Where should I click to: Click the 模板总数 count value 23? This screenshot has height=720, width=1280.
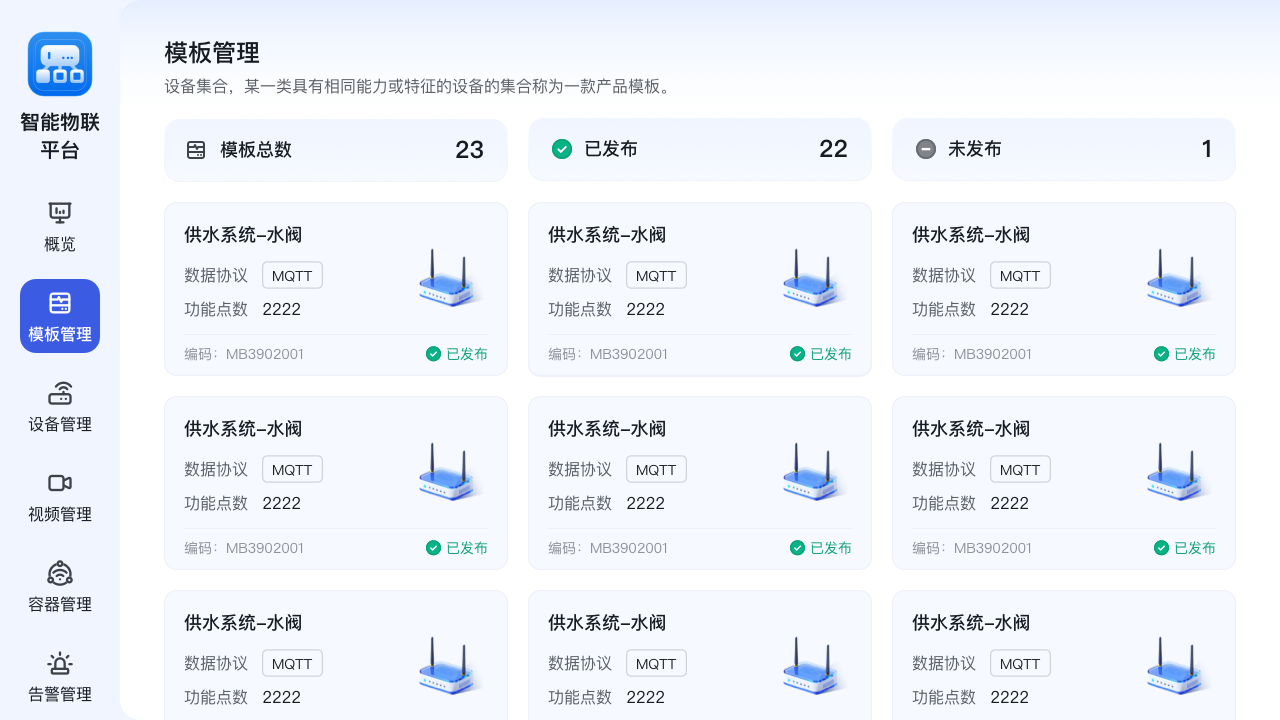[x=469, y=148]
